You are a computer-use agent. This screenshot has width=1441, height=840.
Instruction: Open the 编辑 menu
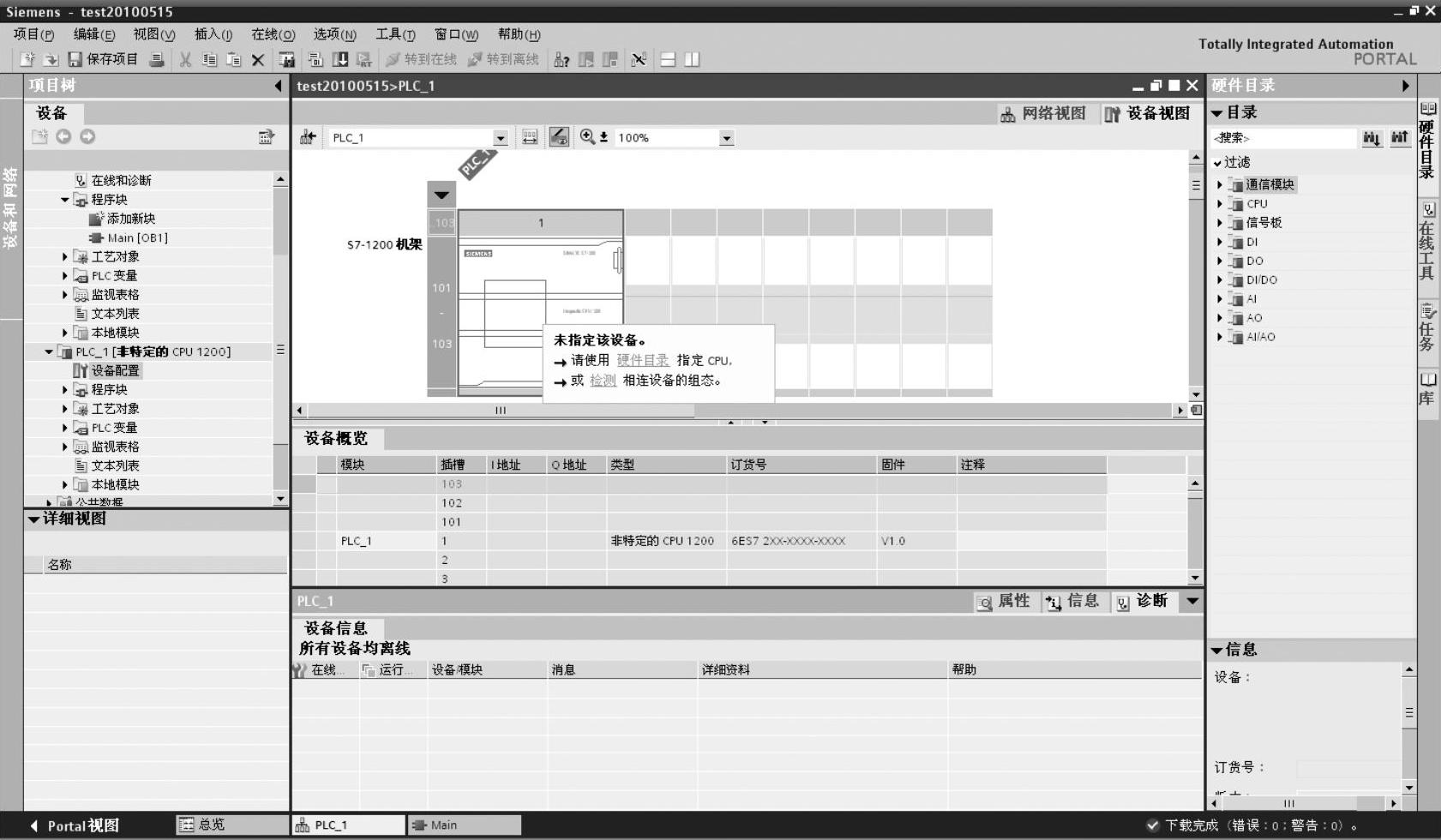click(93, 34)
